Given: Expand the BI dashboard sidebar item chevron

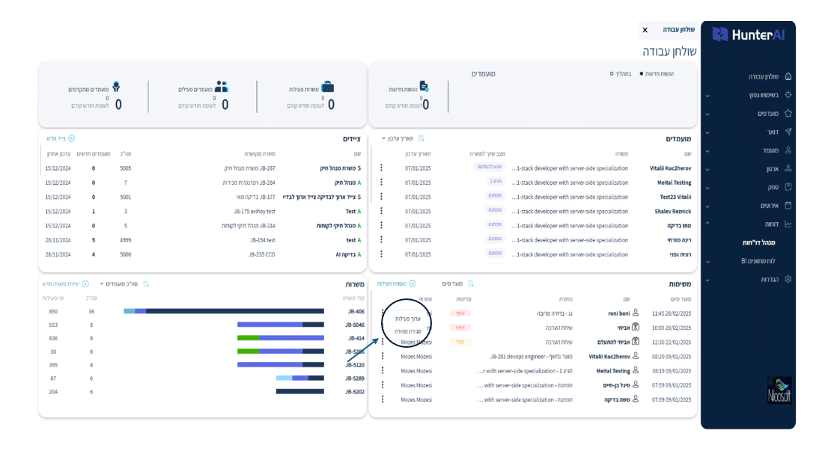Looking at the screenshot, I should pos(707,261).
